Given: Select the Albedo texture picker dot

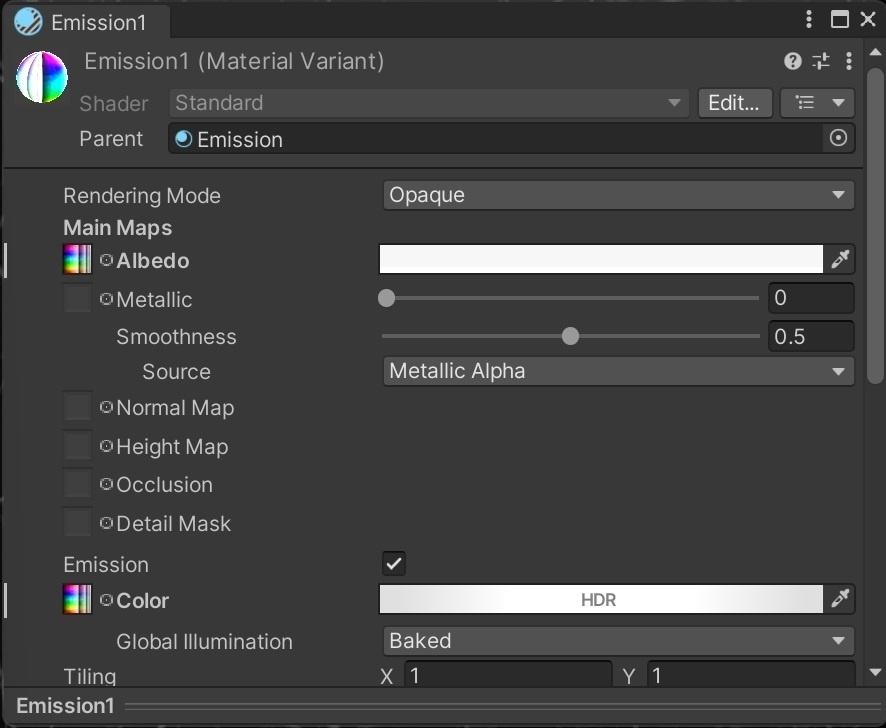Looking at the screenshot, I should pos(106,261).
